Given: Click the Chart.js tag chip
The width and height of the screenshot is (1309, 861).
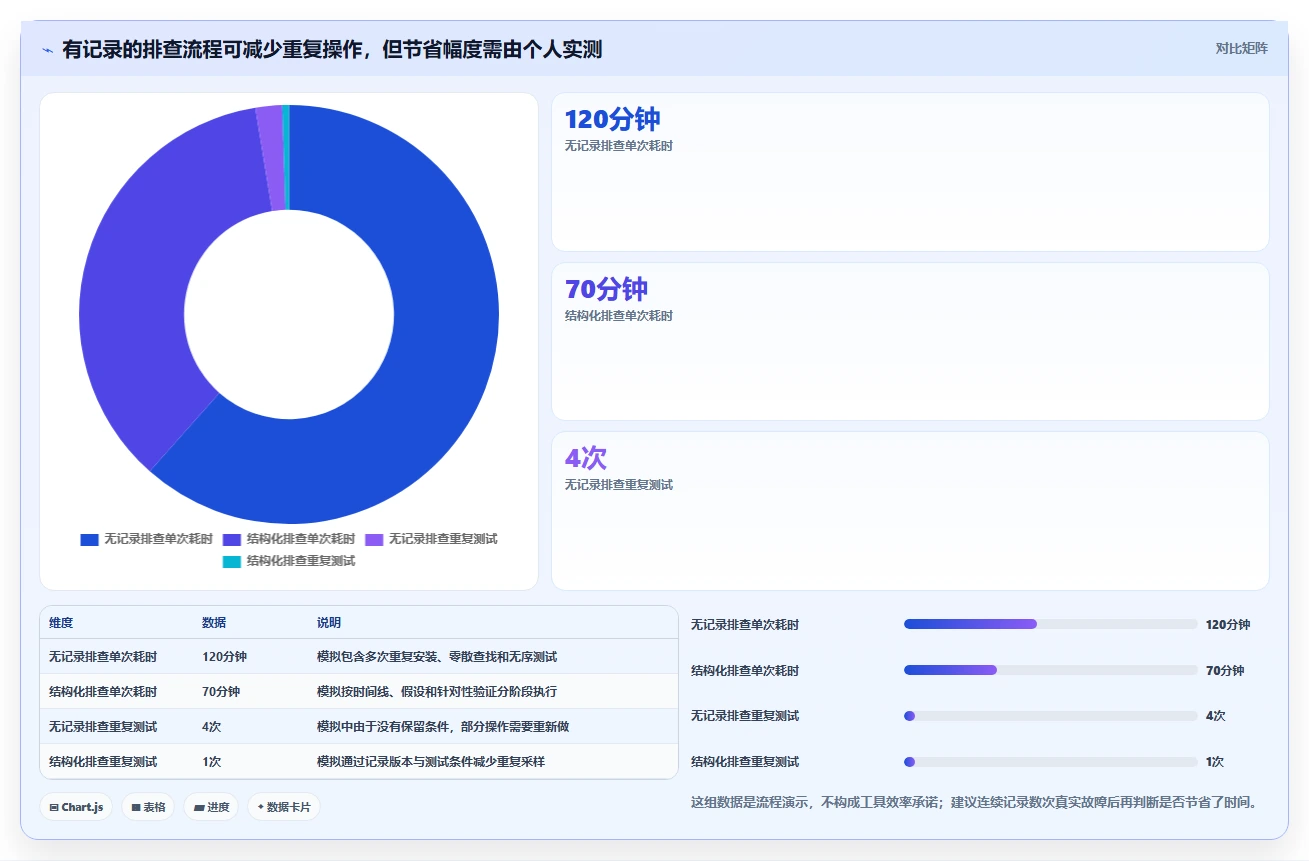Looking at the screenshot, I should click(x=76, y=807).
